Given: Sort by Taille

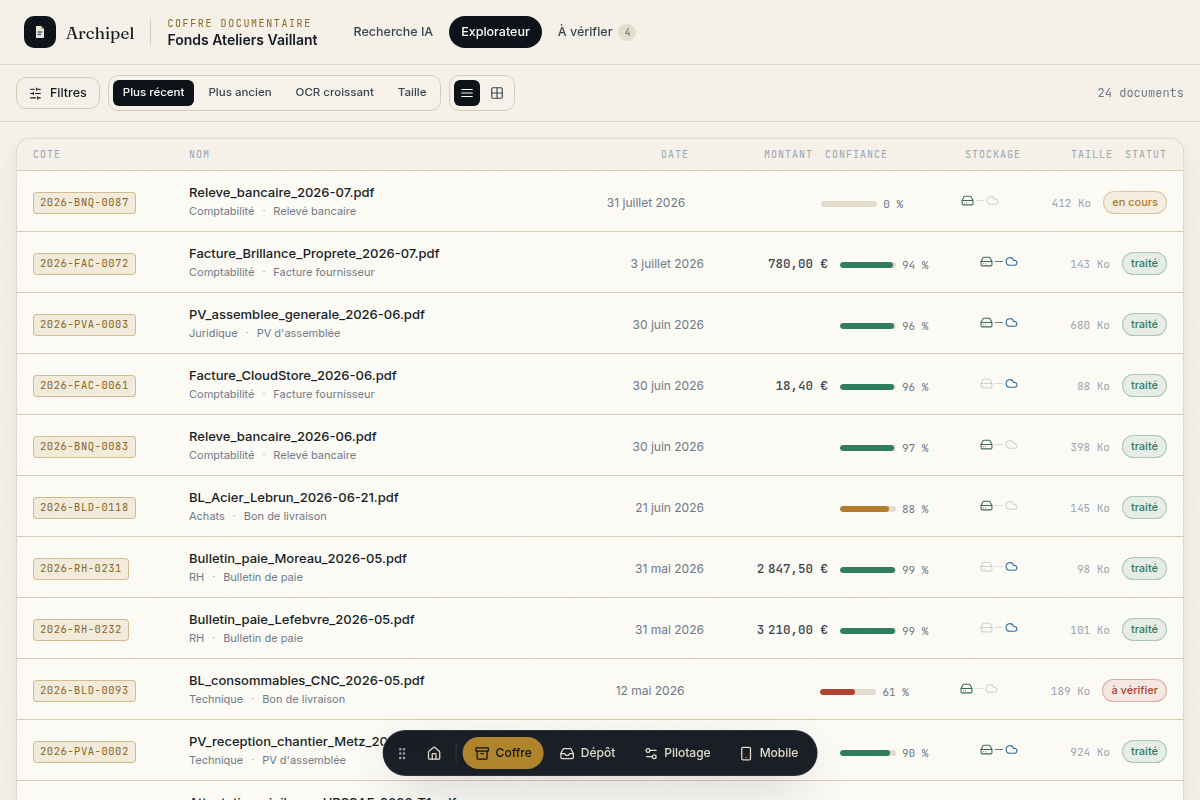Looking at the screenshot, I should pyautogui.click(x=412, y=93).
